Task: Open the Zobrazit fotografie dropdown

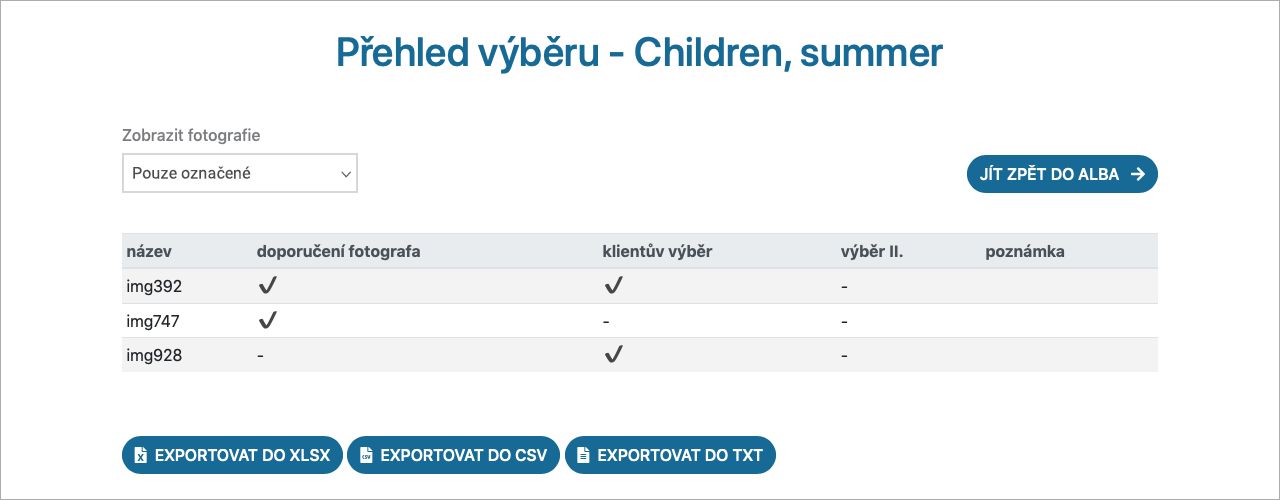Action: (x=240, y=173)
